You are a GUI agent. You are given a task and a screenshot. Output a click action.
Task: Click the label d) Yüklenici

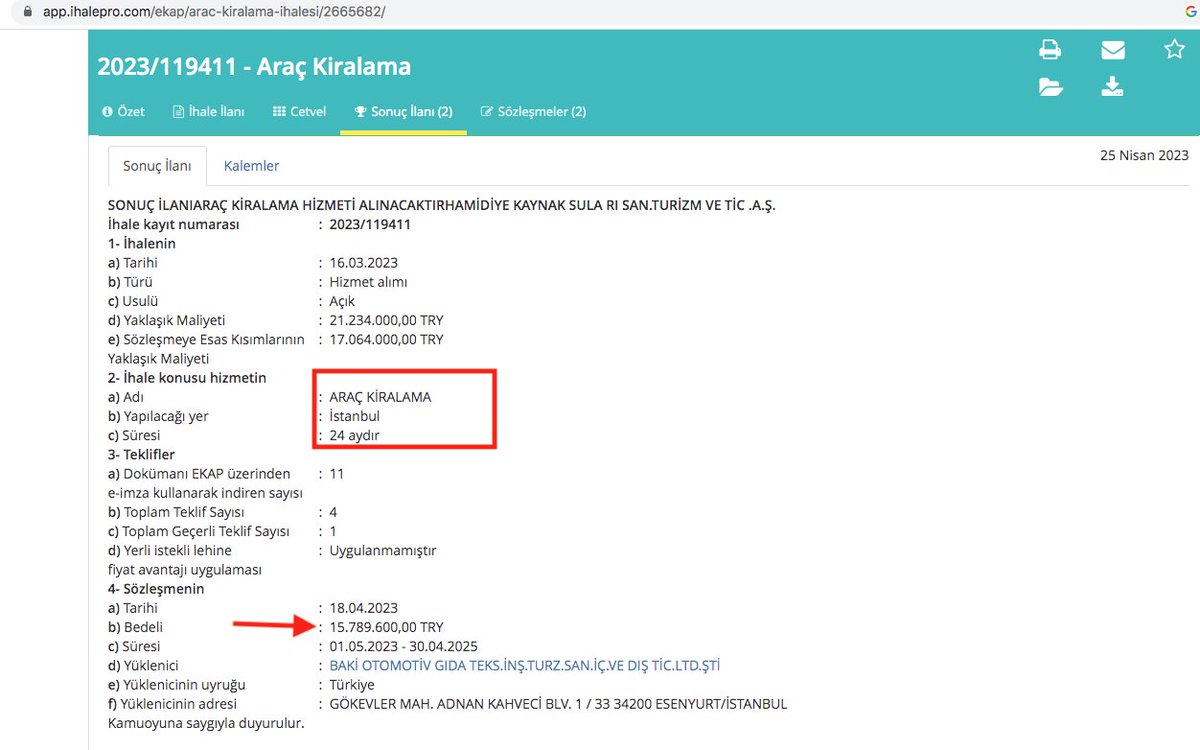point(143,665)
